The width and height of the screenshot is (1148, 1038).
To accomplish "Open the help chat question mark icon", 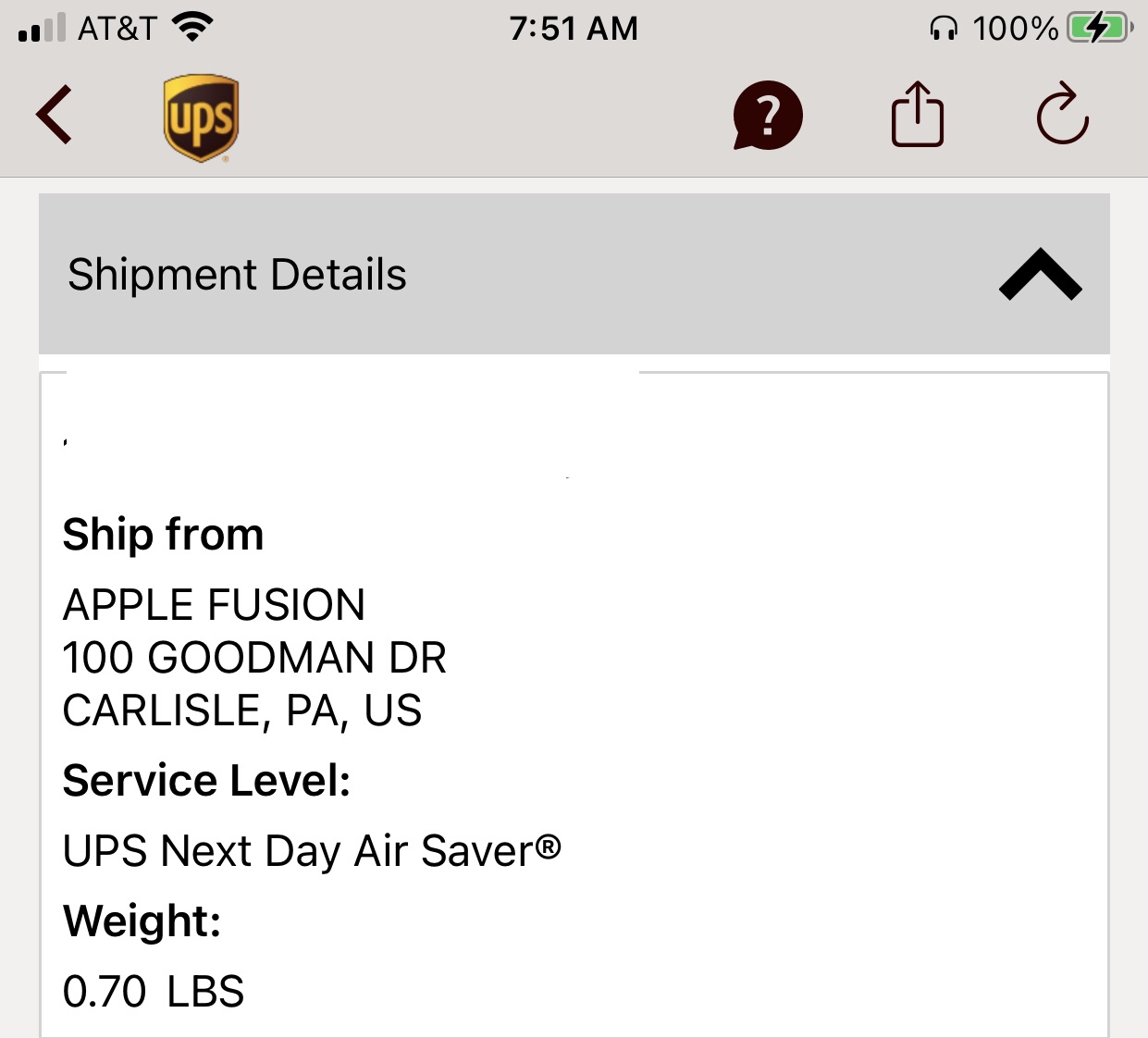I will pyautogui.click(x=767, y=116).
